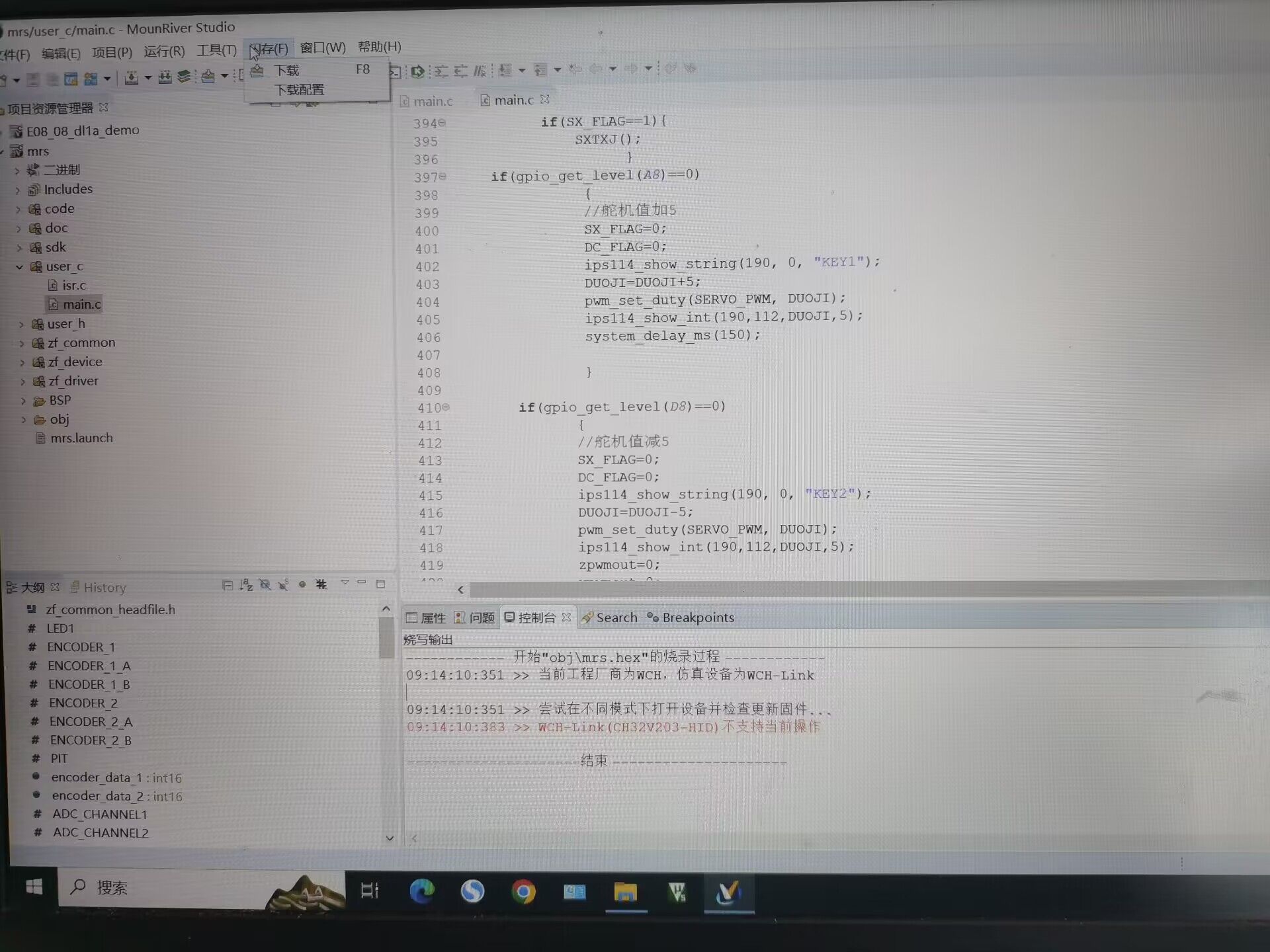Minimize the outline panel
1270x952 pixels.
point(362,582)
